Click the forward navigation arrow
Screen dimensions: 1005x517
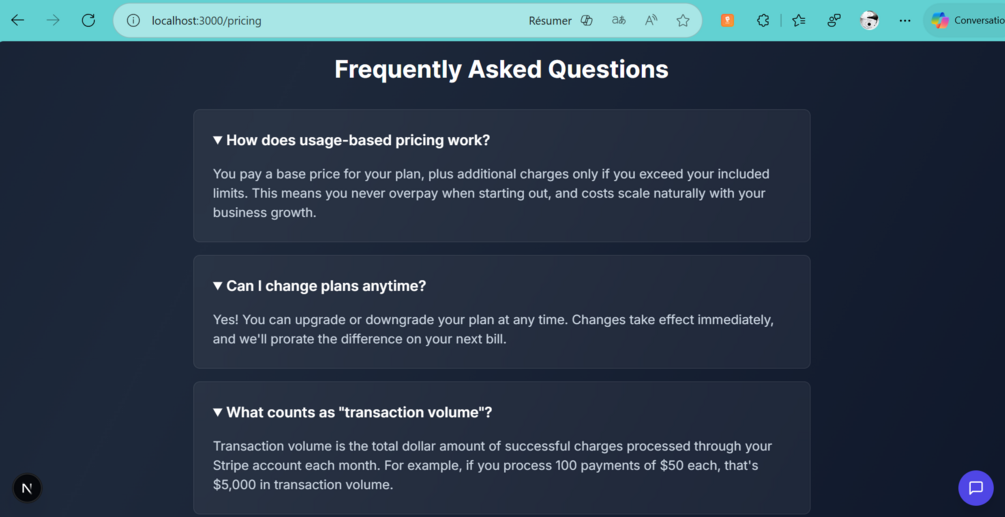(53, 20)
